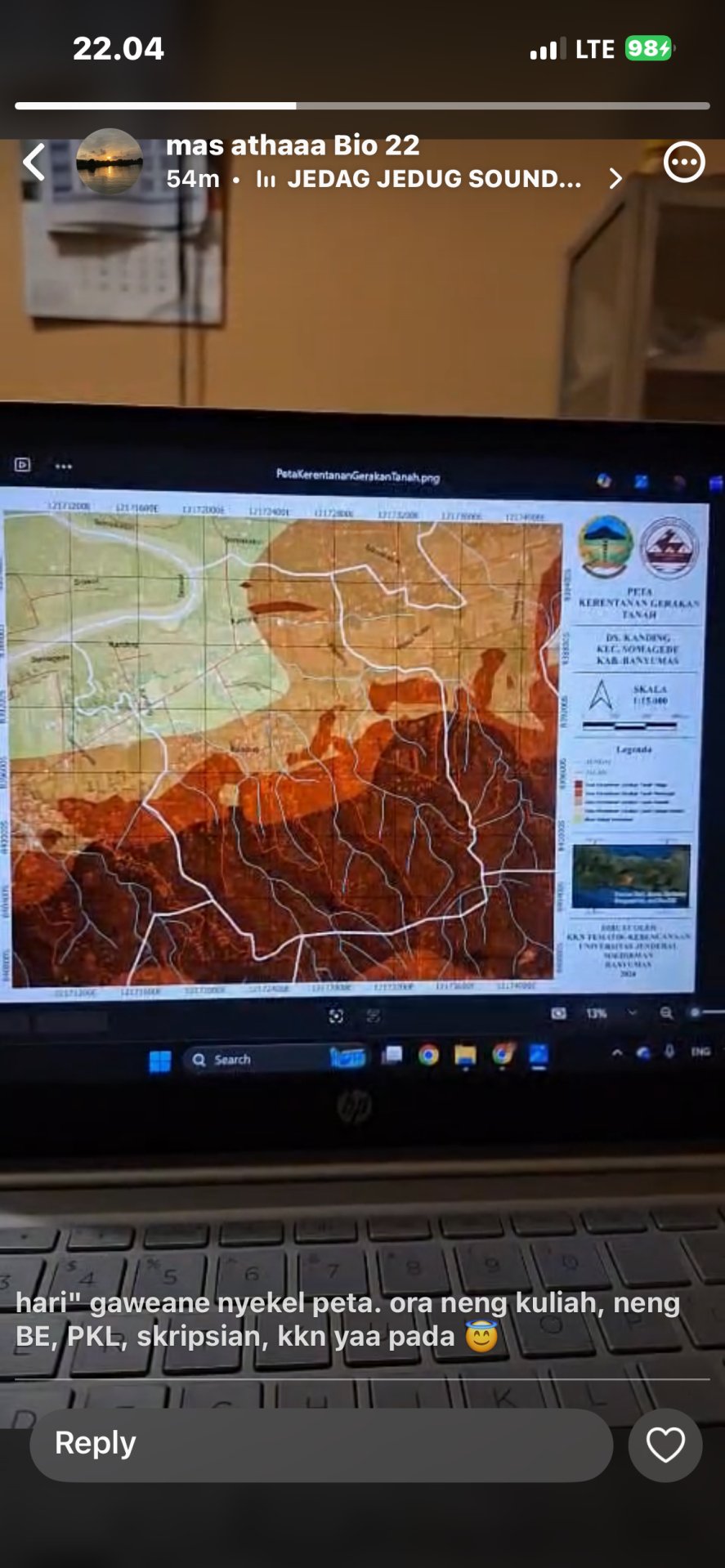Expand the 13% zoom level dropdown

coord(631,1012)
